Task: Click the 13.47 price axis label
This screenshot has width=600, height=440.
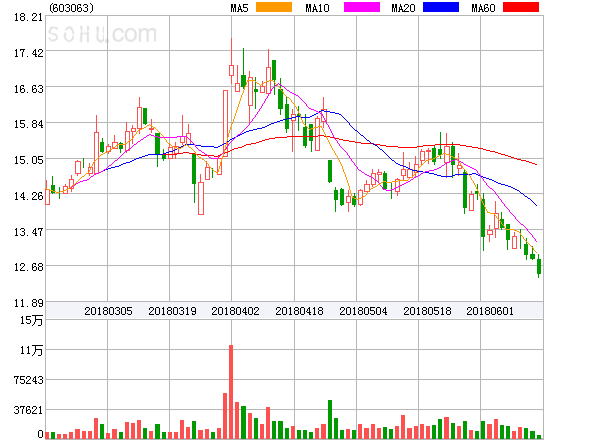Action: 29,232
